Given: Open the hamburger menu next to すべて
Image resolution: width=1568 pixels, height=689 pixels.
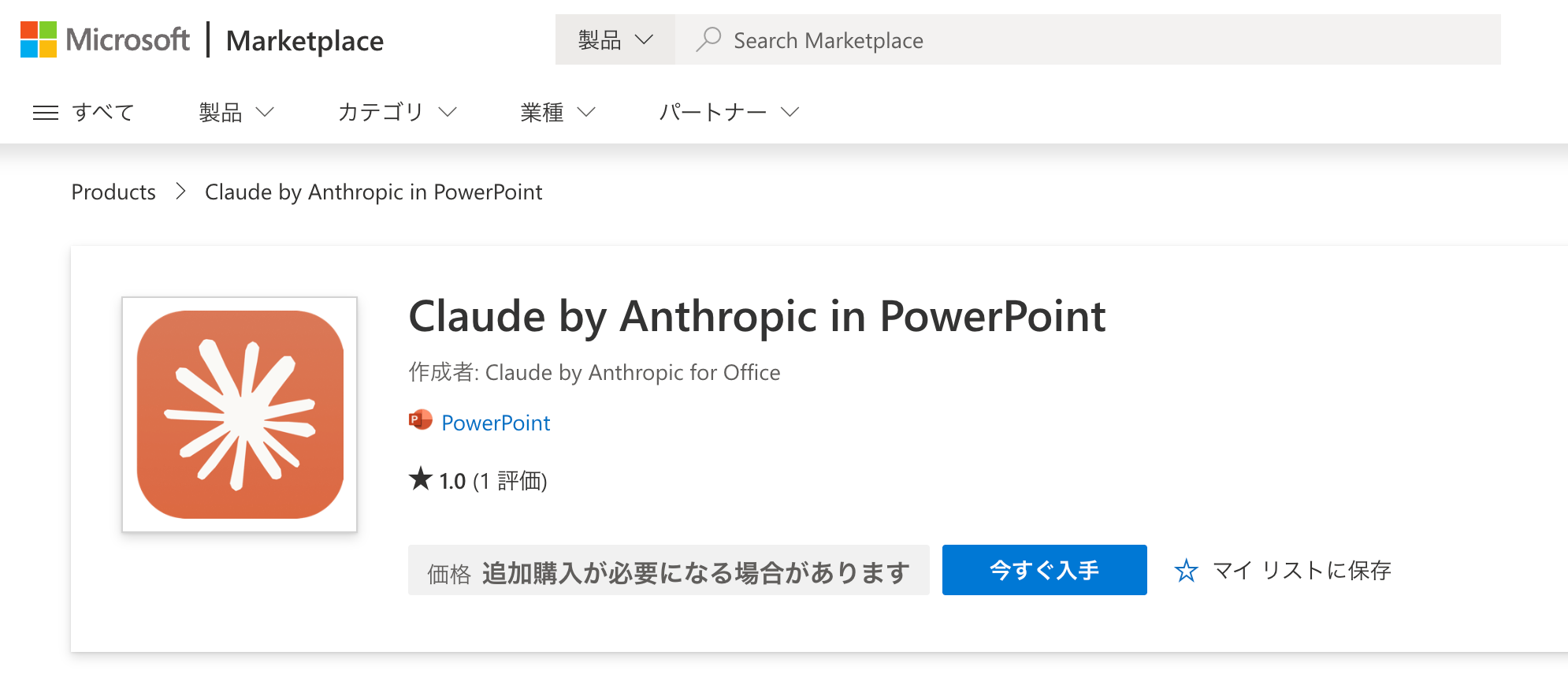Looking at the screenshot, I should pos(45,112).
